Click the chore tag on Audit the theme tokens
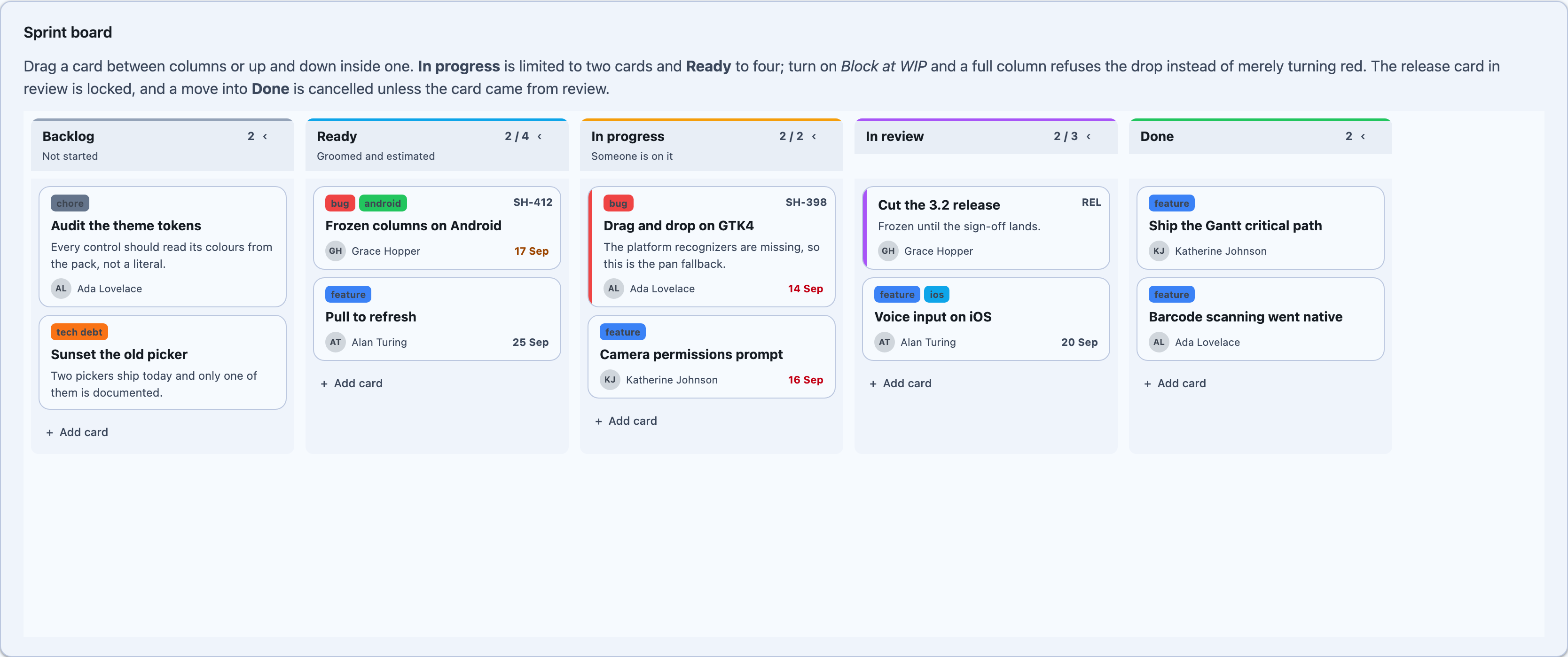 point(70,203)
